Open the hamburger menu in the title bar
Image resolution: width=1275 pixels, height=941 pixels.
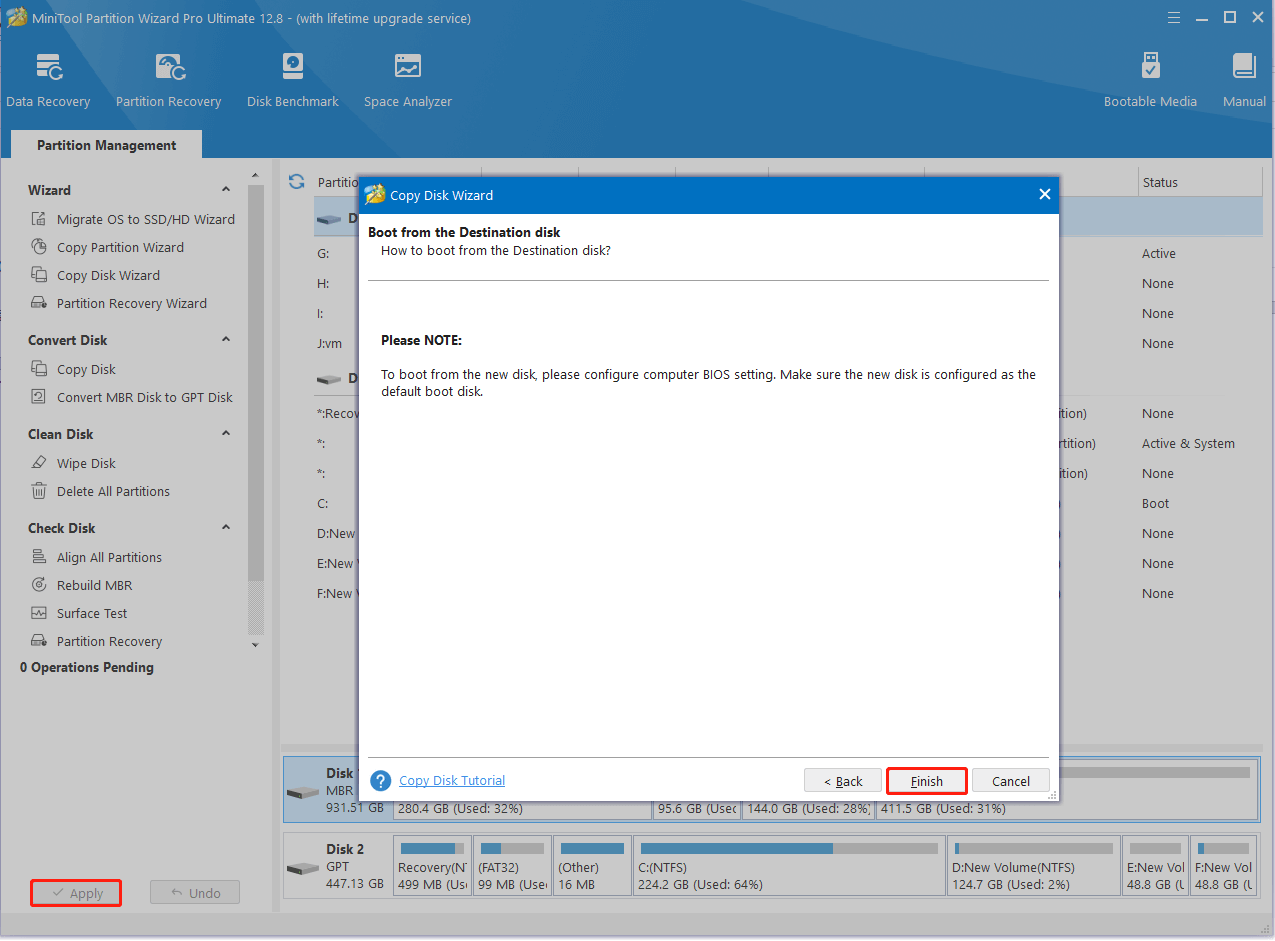pos(1173,17)
